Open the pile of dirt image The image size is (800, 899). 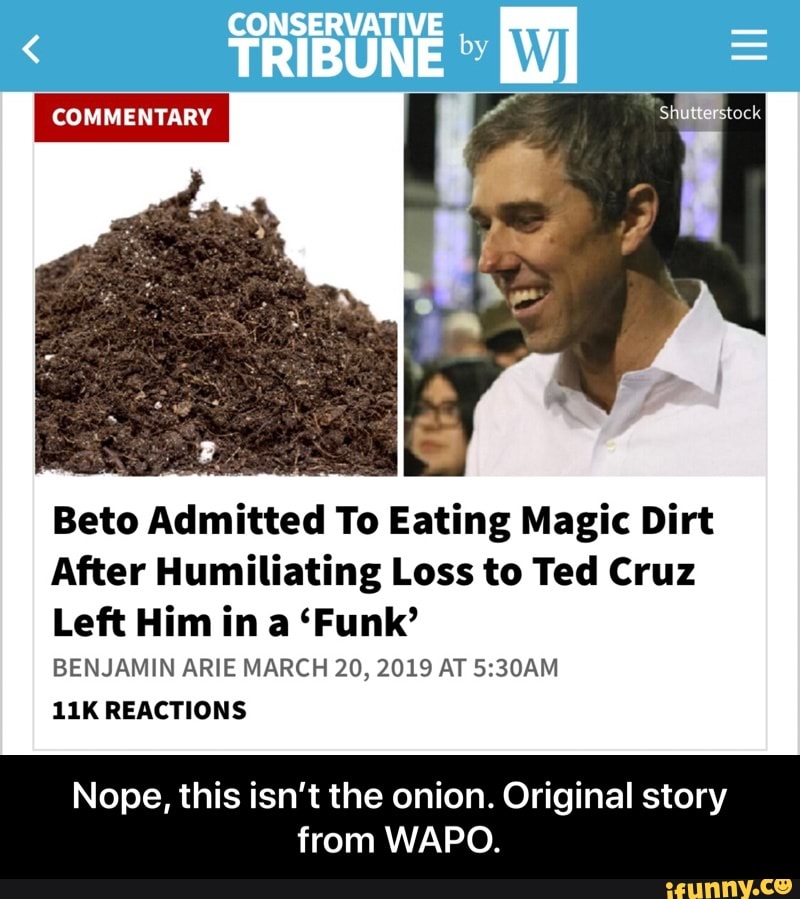click(215, 330)
